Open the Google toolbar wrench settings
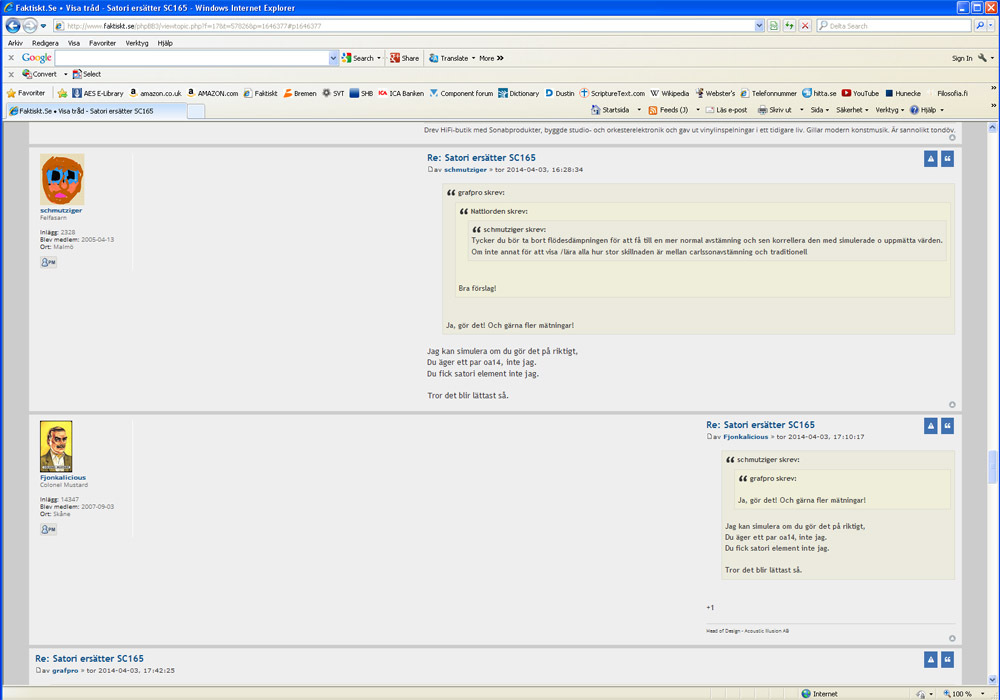The height and width of the screenshot is (700, 1000). pos(982,58)
